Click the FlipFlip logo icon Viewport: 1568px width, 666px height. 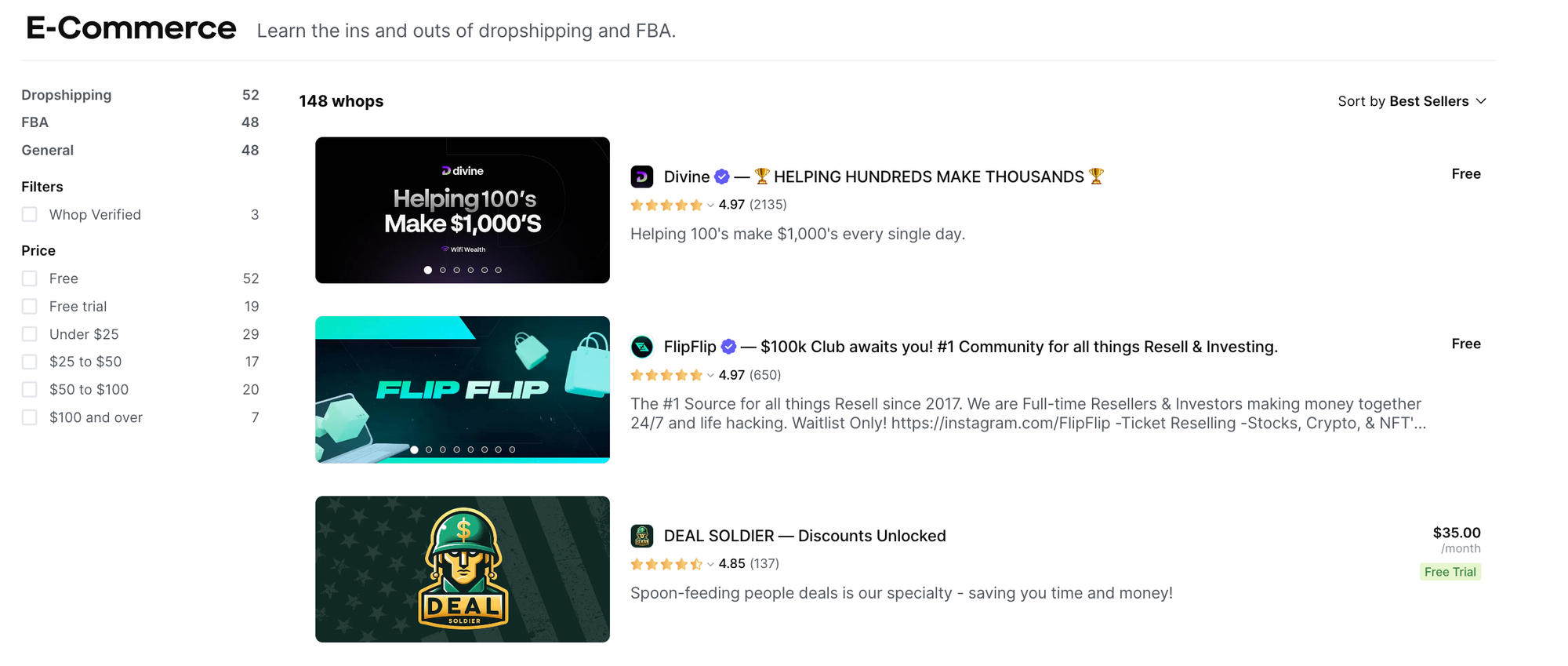(x=642, y=346)
